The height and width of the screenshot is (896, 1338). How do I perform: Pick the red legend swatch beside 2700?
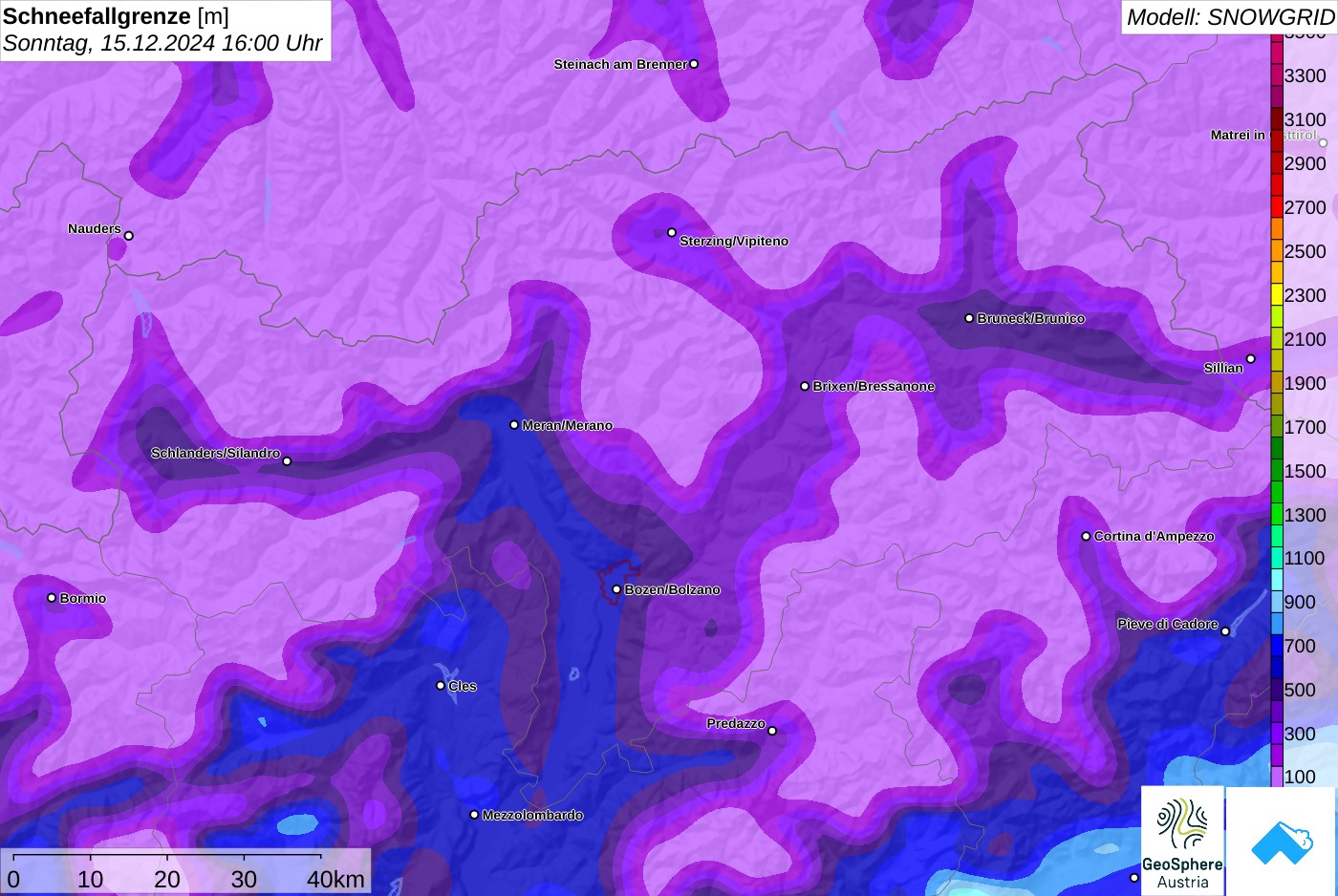(x=1277, y=207)
